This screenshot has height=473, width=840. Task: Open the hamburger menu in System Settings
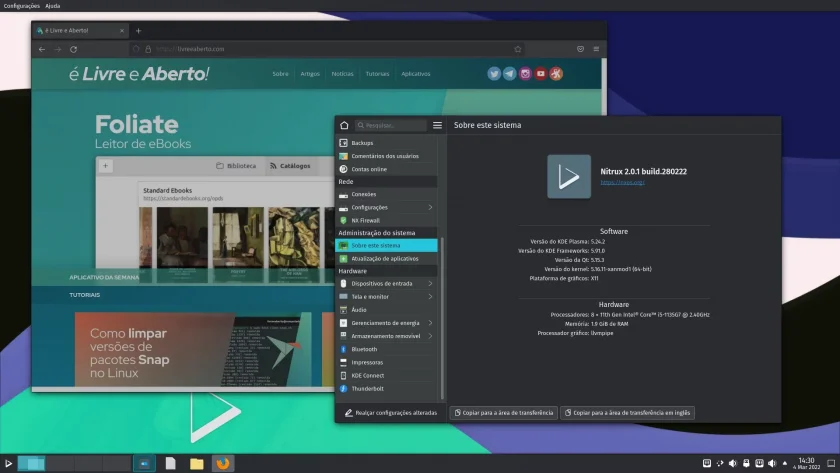(x=437, y=125)
